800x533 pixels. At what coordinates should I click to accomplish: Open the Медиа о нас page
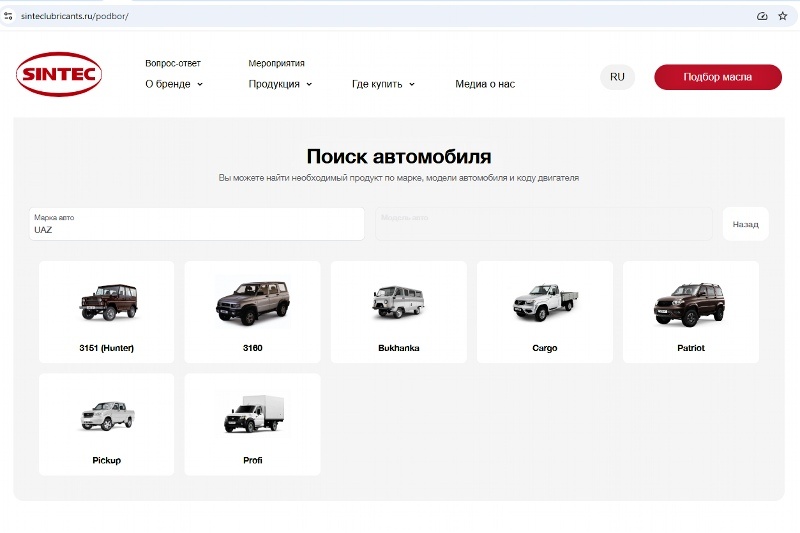click(x=485, y=84)
